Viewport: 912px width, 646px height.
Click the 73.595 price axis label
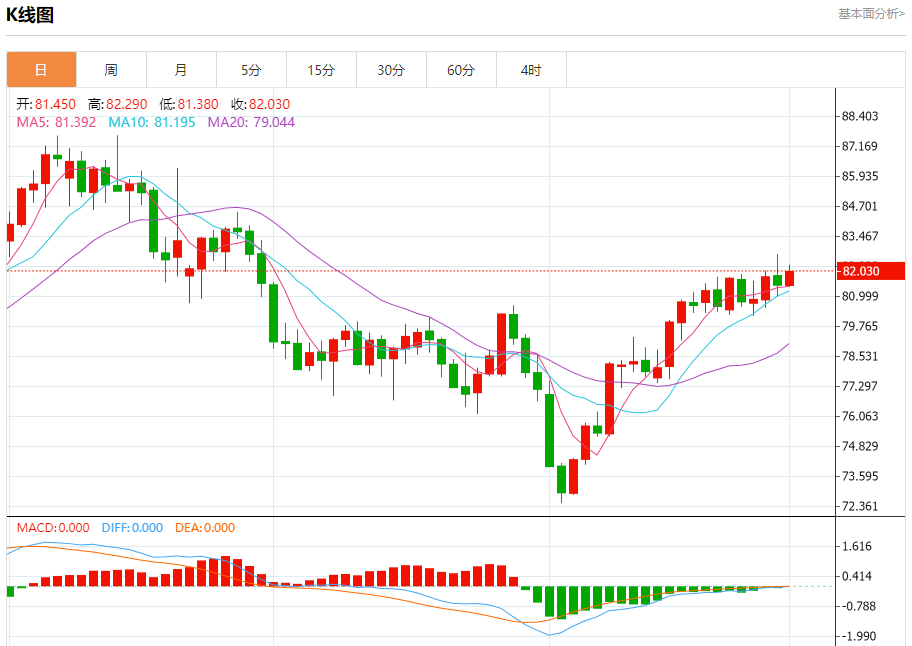[x=860, y=476]
